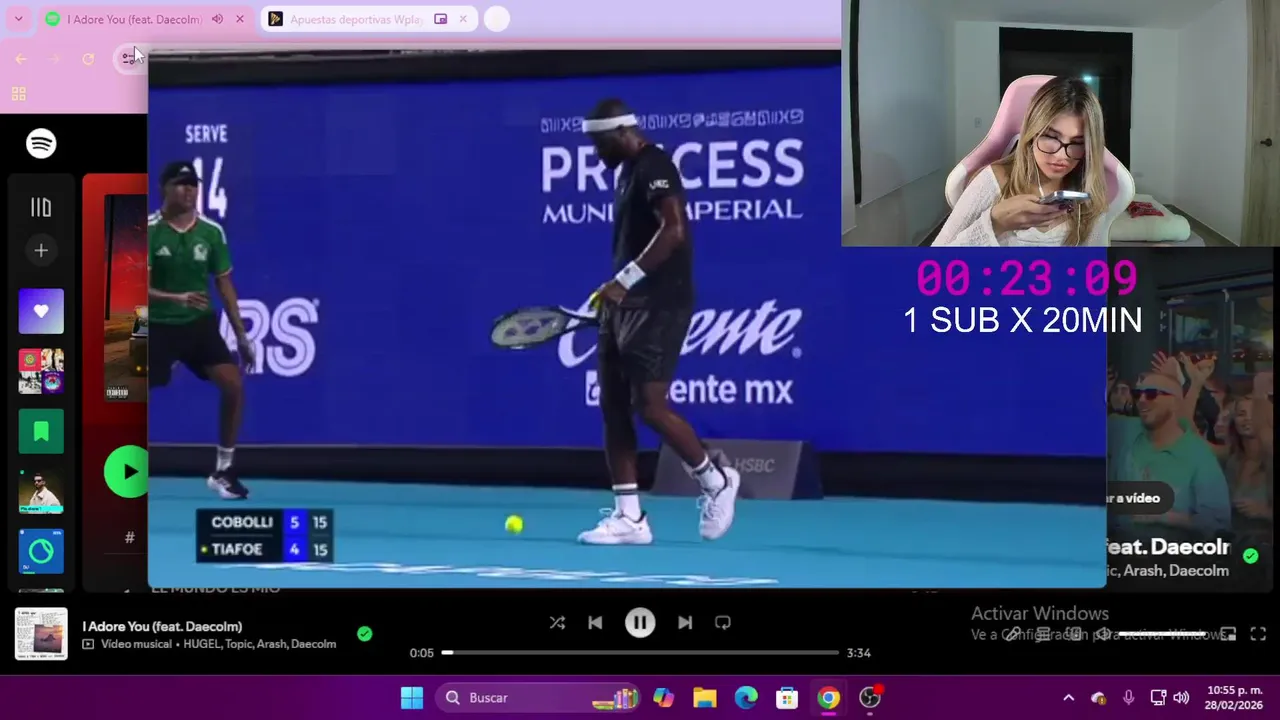Screen dimensions: 1280x720
Task: Go back in the browser
Action: pos(21,59)
